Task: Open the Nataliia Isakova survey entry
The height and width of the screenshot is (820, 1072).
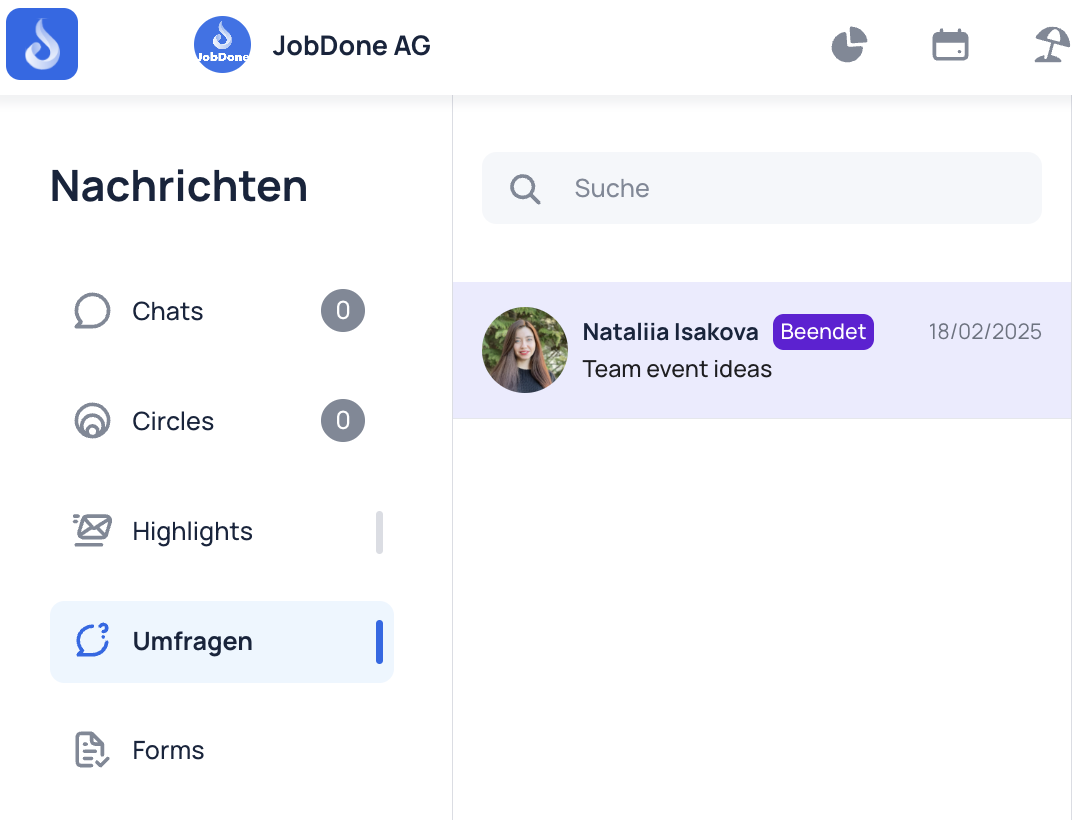Action: [x=762, y=350]
